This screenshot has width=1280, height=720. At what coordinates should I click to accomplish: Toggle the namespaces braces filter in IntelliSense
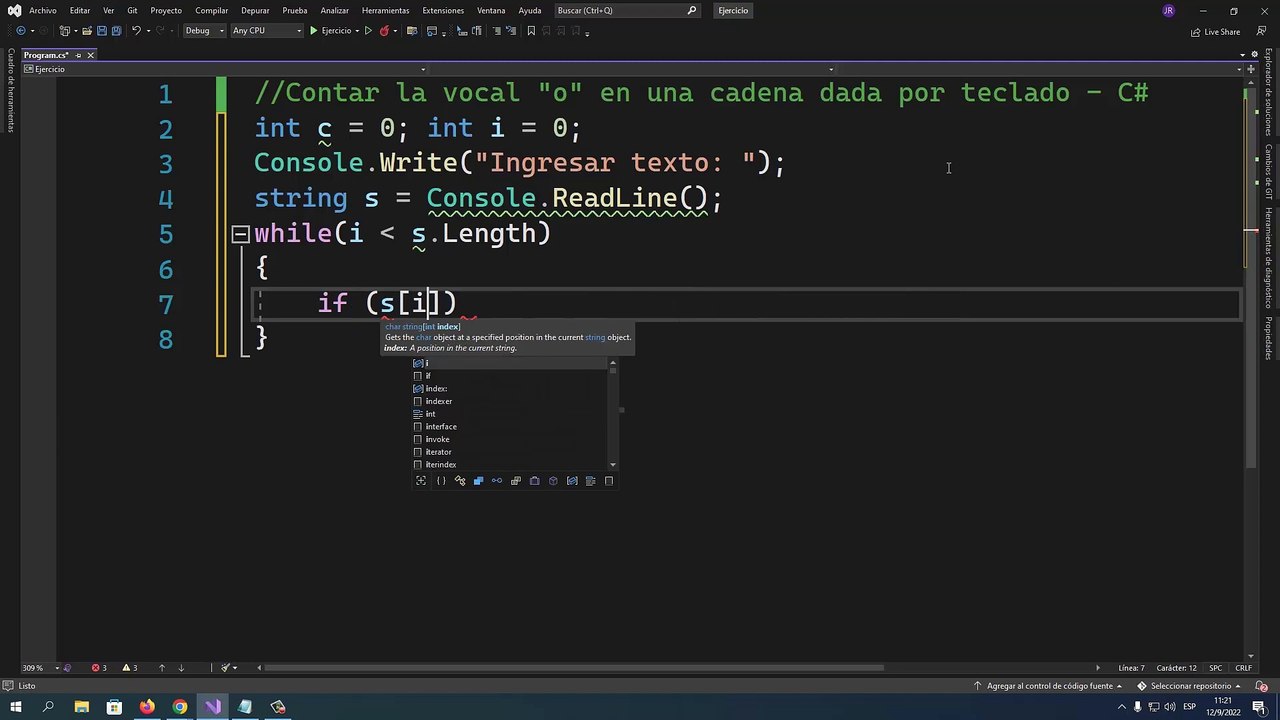pos(441,481)
